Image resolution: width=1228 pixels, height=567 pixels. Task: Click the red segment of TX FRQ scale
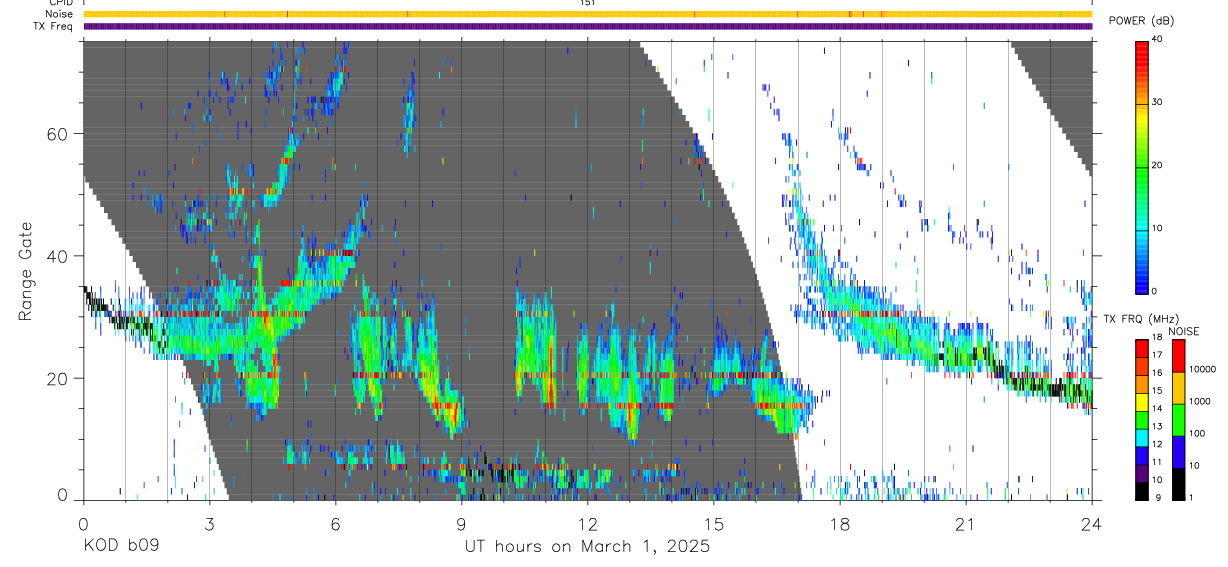pos(1140,349)
